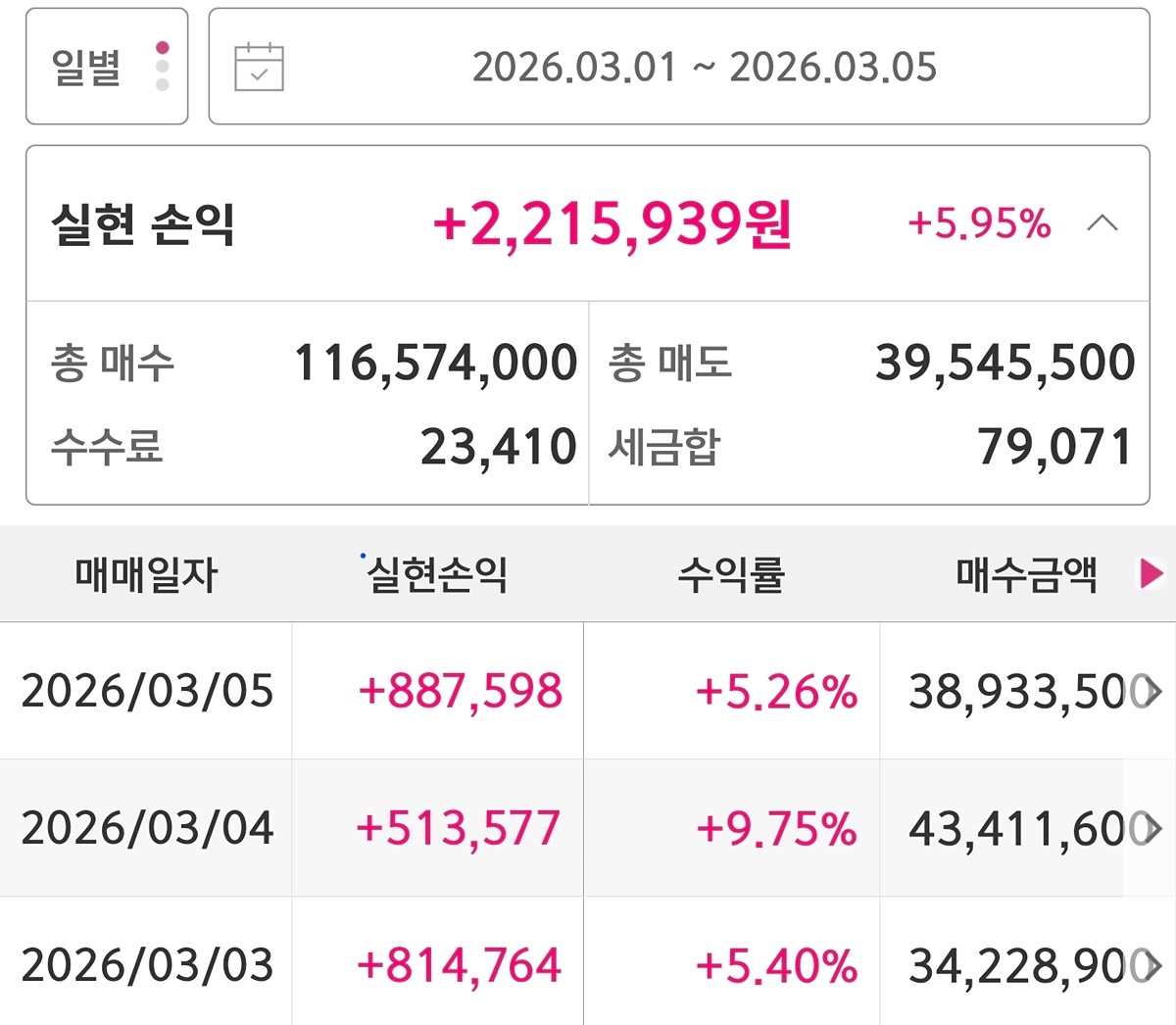
Task: Click the +9.75% return rate cell
Action: [776, 829]
